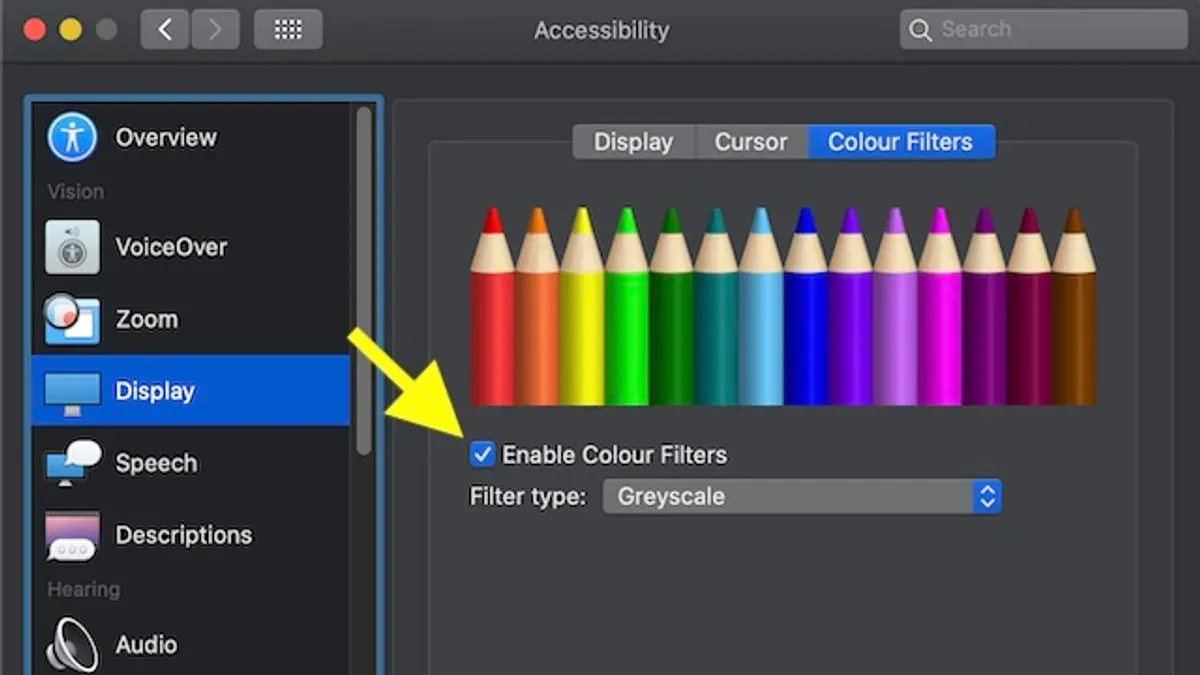Switch to the Display tab
The image size is (1200, 675).
click(x=634, y=142)
